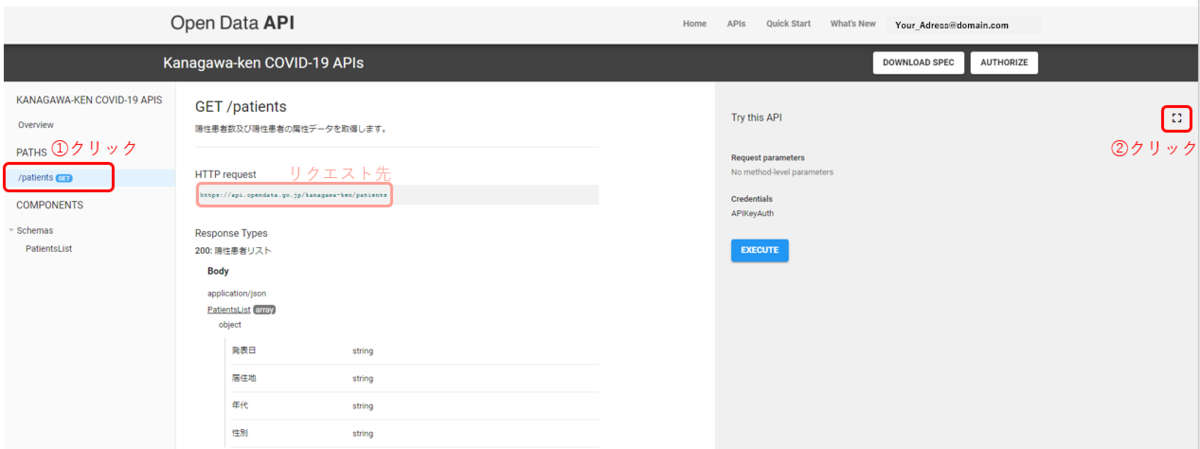Open Overview in the sidebar
This screenshot has height=449, width=1200.
(36, 125)
